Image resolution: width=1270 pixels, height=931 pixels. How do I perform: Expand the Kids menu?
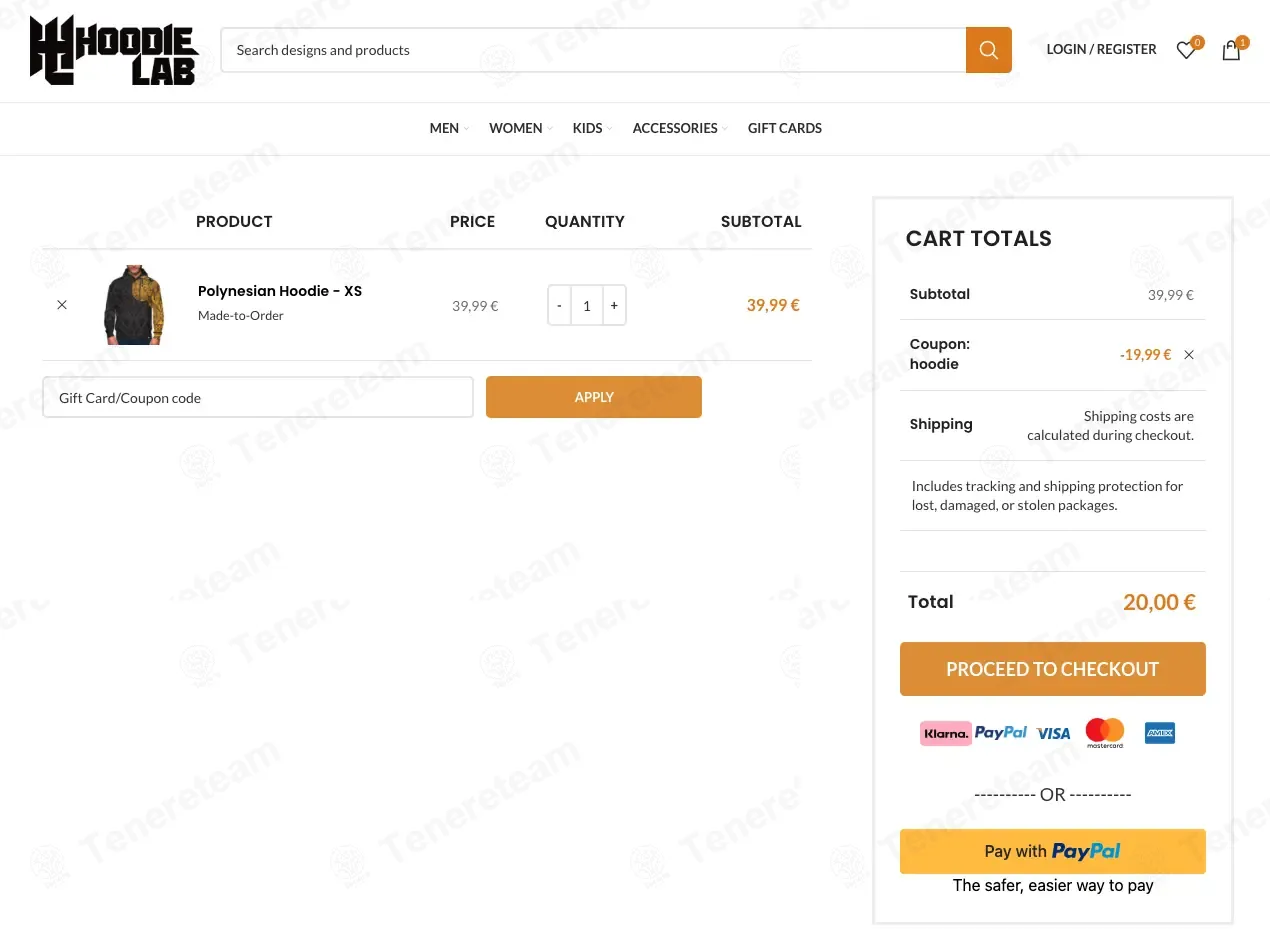click(x=592, y=128)
